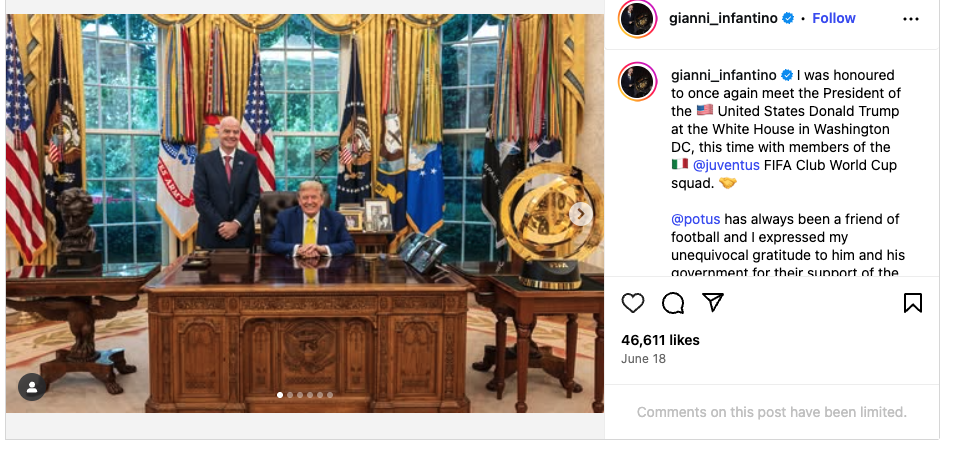Save post with bookmark icon
Image resolution: width=958 pixels, height=449 pixels.
point(913,302)
